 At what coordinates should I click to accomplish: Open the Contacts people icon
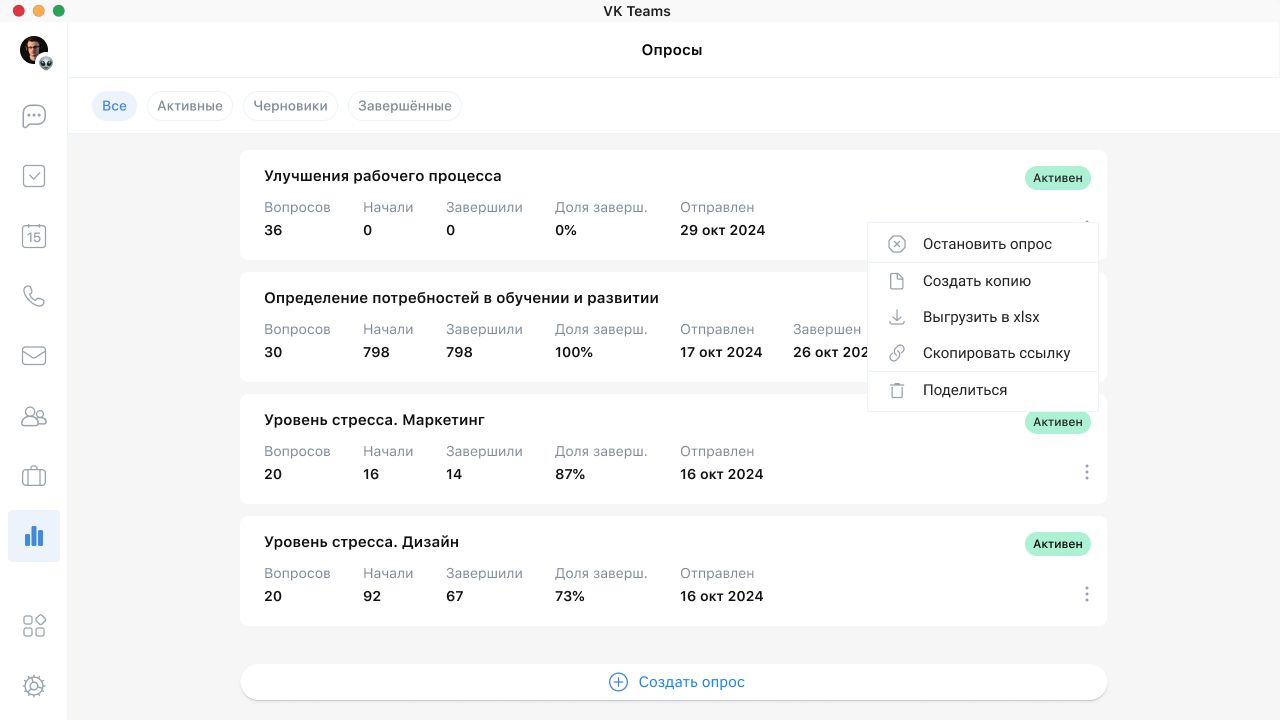(x=34, y=416)
